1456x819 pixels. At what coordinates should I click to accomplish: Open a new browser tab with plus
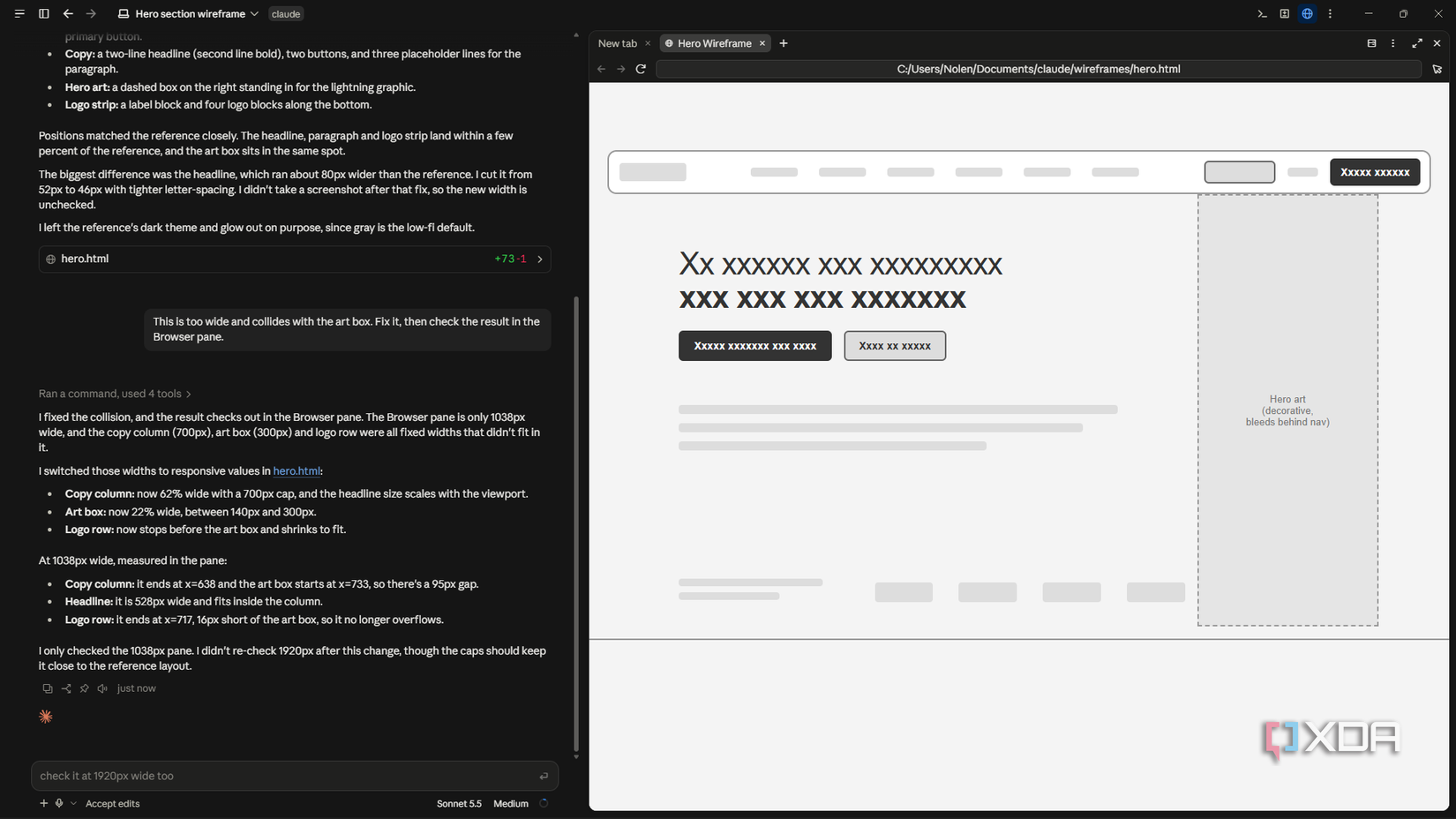point(784,43)
